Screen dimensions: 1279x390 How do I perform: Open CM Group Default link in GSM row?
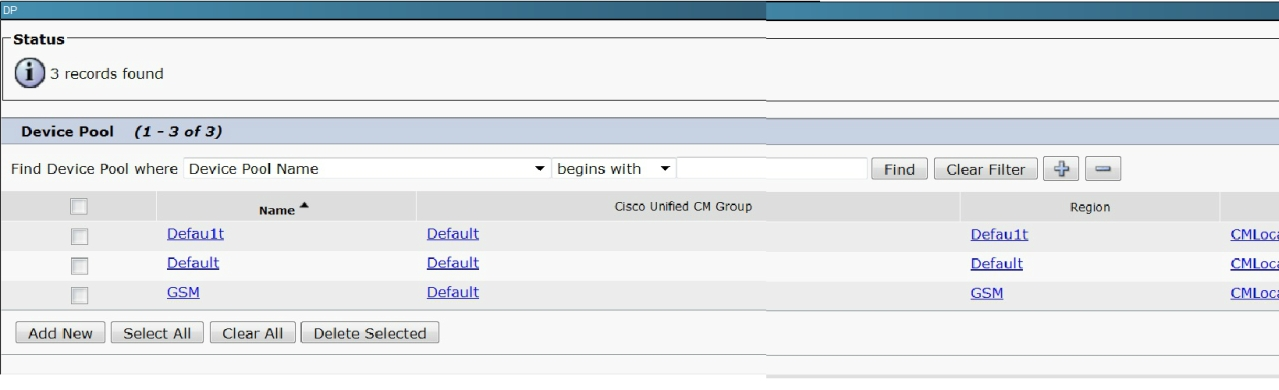pos(453,292)
